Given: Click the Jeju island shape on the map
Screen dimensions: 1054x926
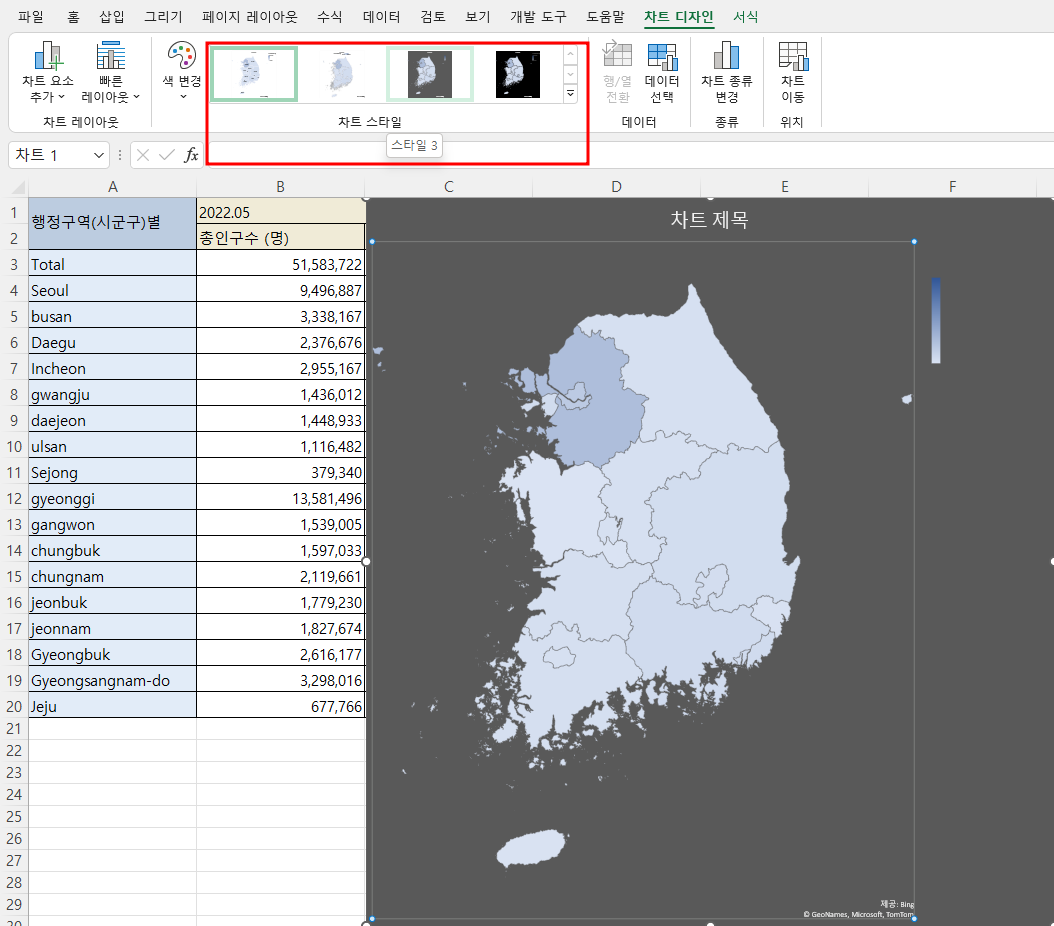Looking at the screenshot, I should coord(531,848).
